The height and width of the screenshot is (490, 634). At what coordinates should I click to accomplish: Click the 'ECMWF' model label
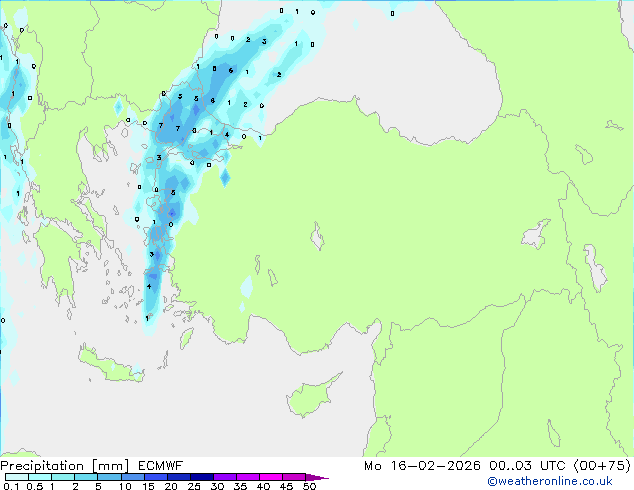point(161,466)
